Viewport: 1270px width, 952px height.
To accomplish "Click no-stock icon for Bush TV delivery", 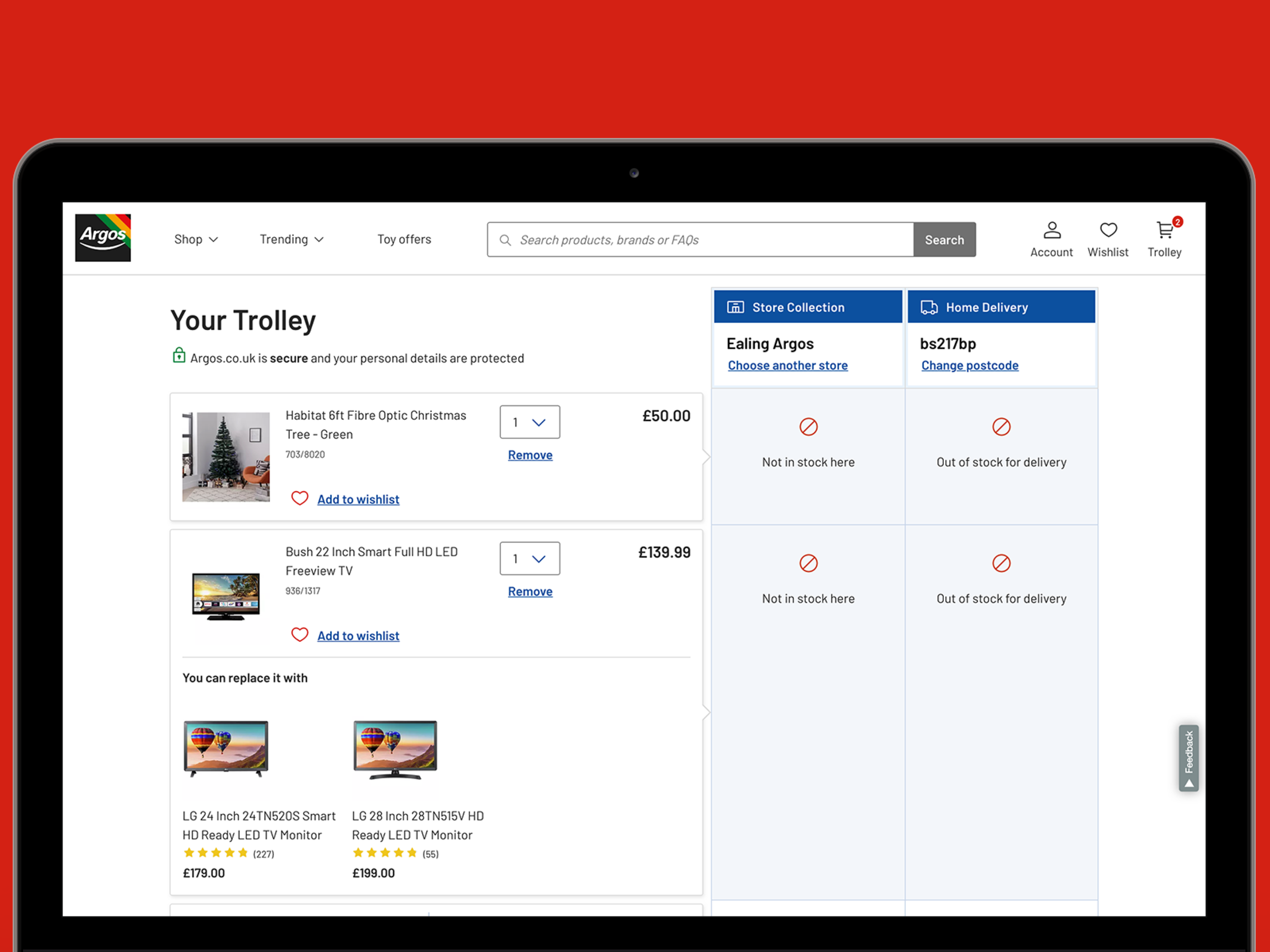I will click(1001, 564).
